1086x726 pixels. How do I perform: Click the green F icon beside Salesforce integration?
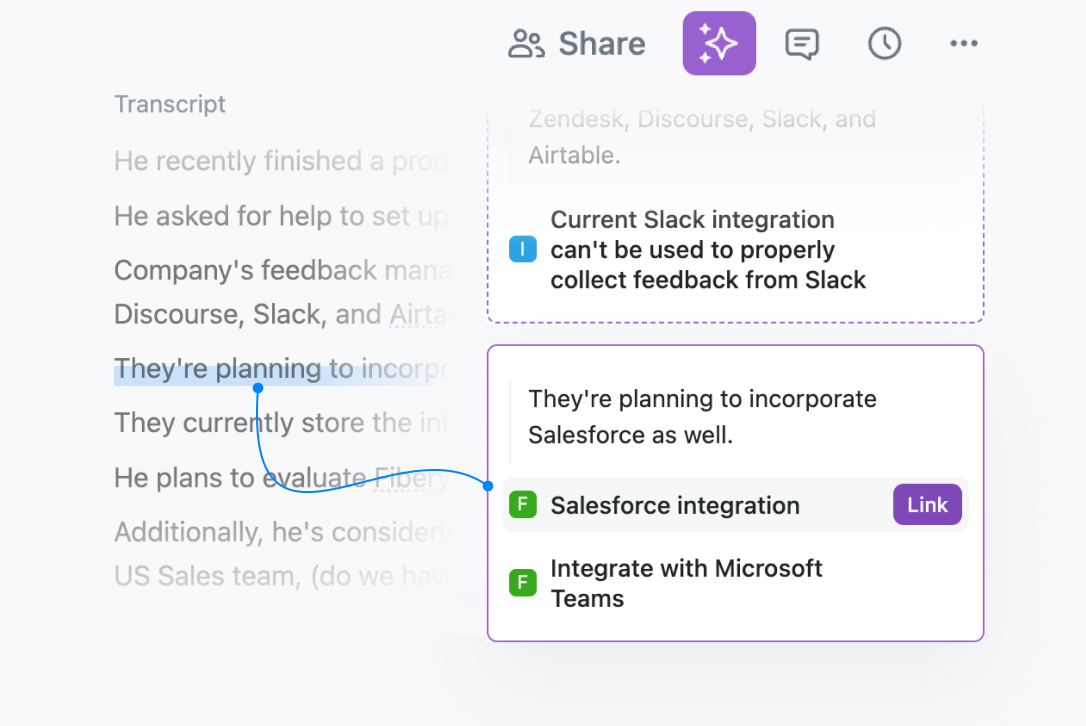pos(523,505)
